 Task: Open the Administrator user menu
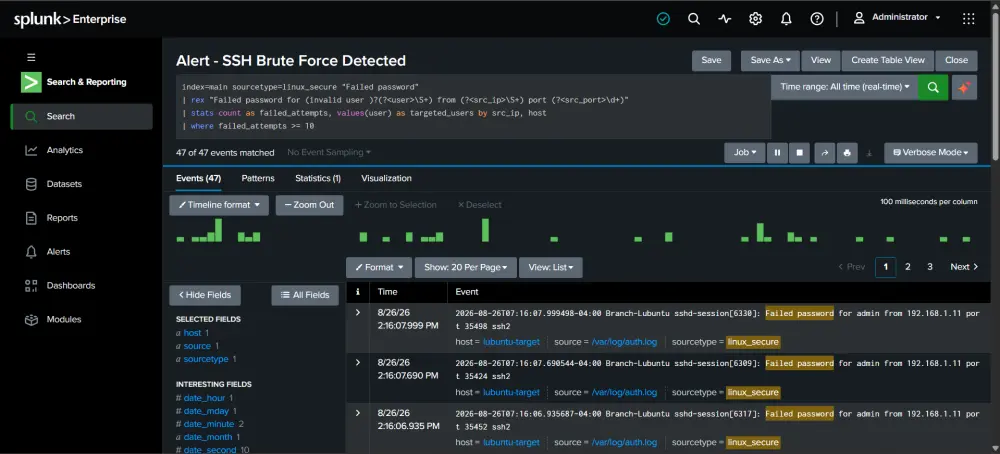click(897, 18)
